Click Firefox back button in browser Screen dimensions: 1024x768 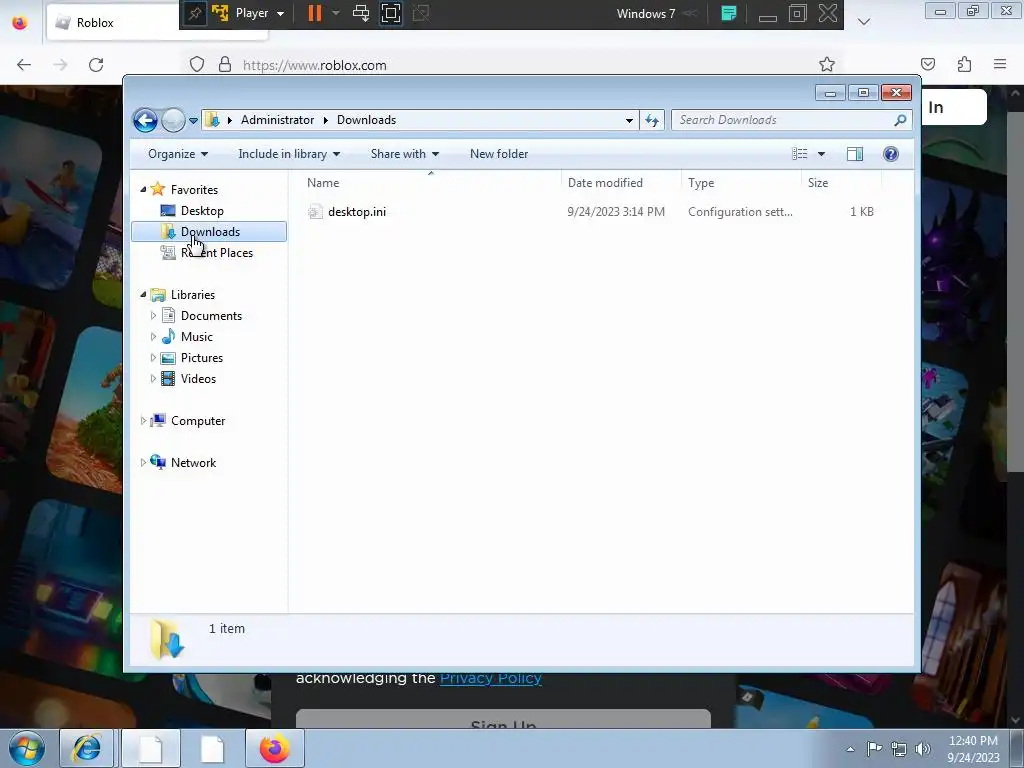(x=24, y=65)
